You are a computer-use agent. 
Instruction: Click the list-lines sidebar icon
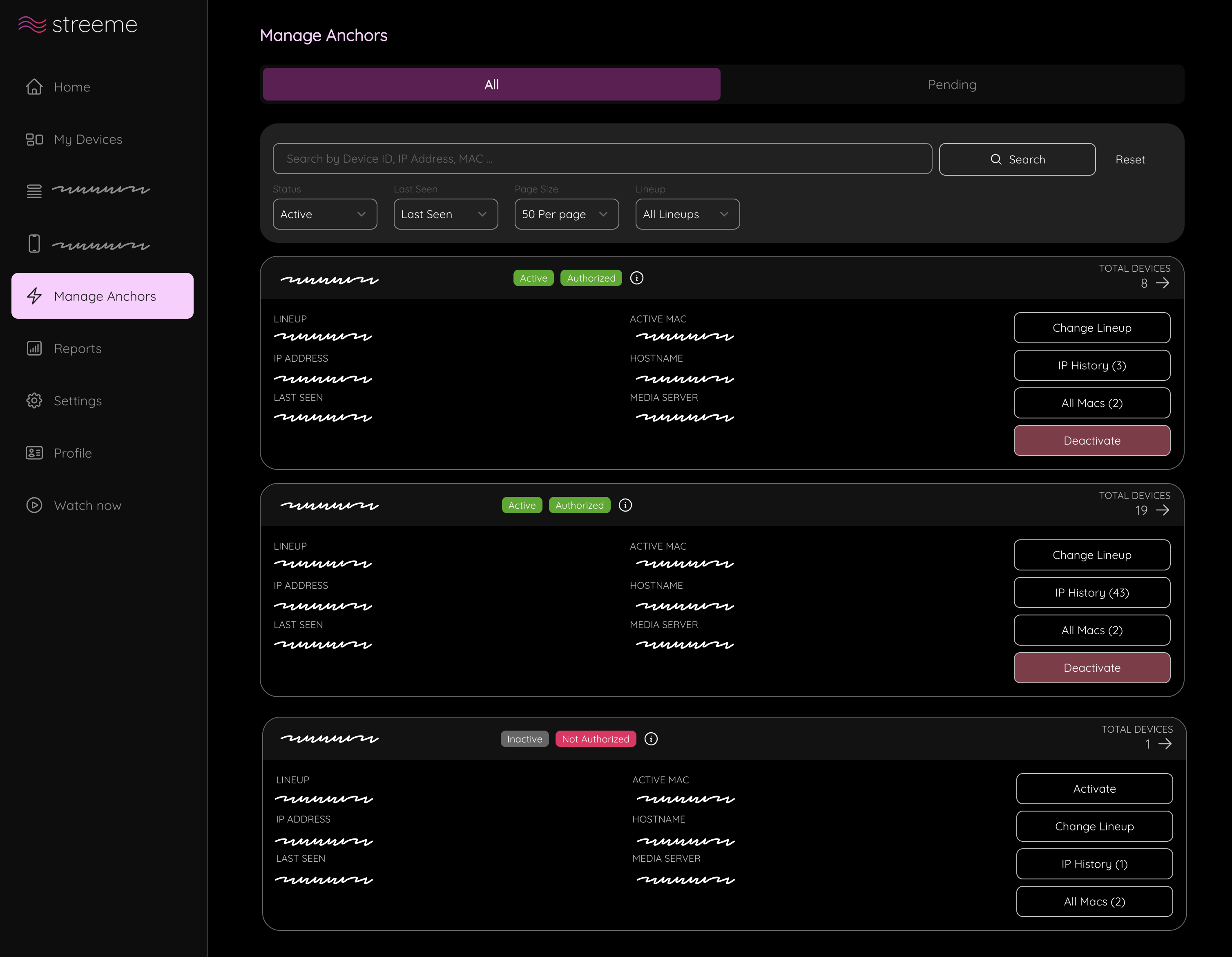34,191
